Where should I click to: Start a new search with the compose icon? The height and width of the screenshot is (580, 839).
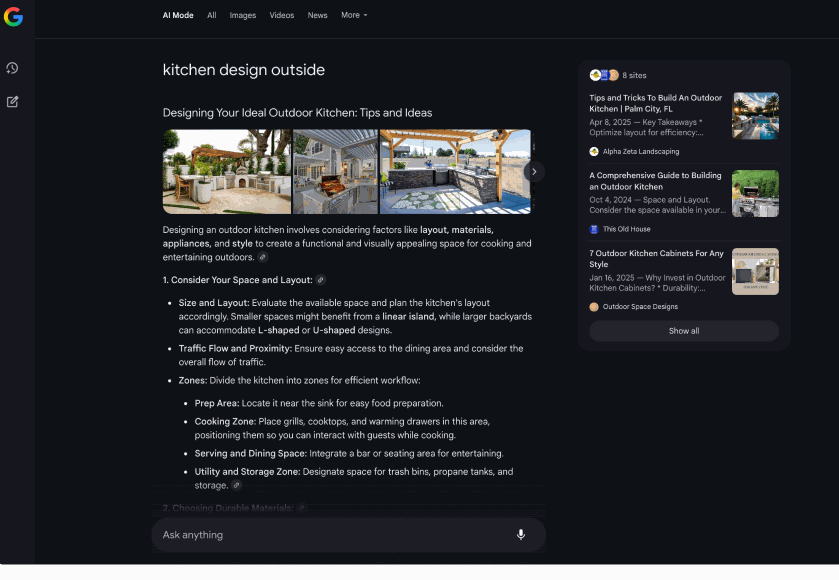point(13,100)
